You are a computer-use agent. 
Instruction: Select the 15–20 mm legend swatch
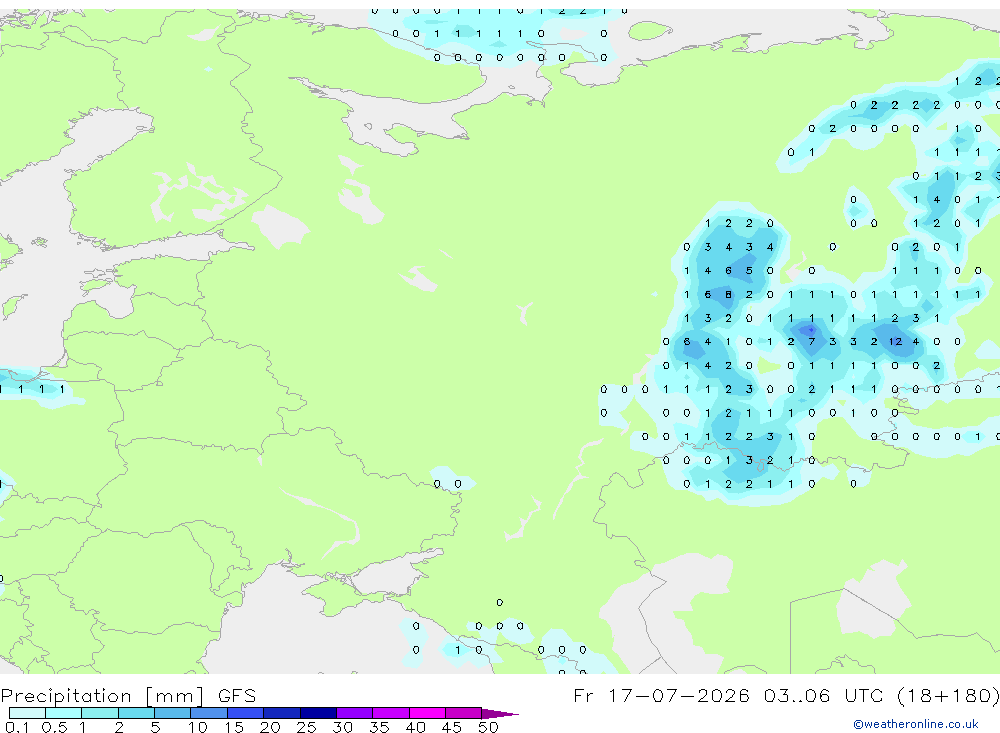click(x=245, y=713)
